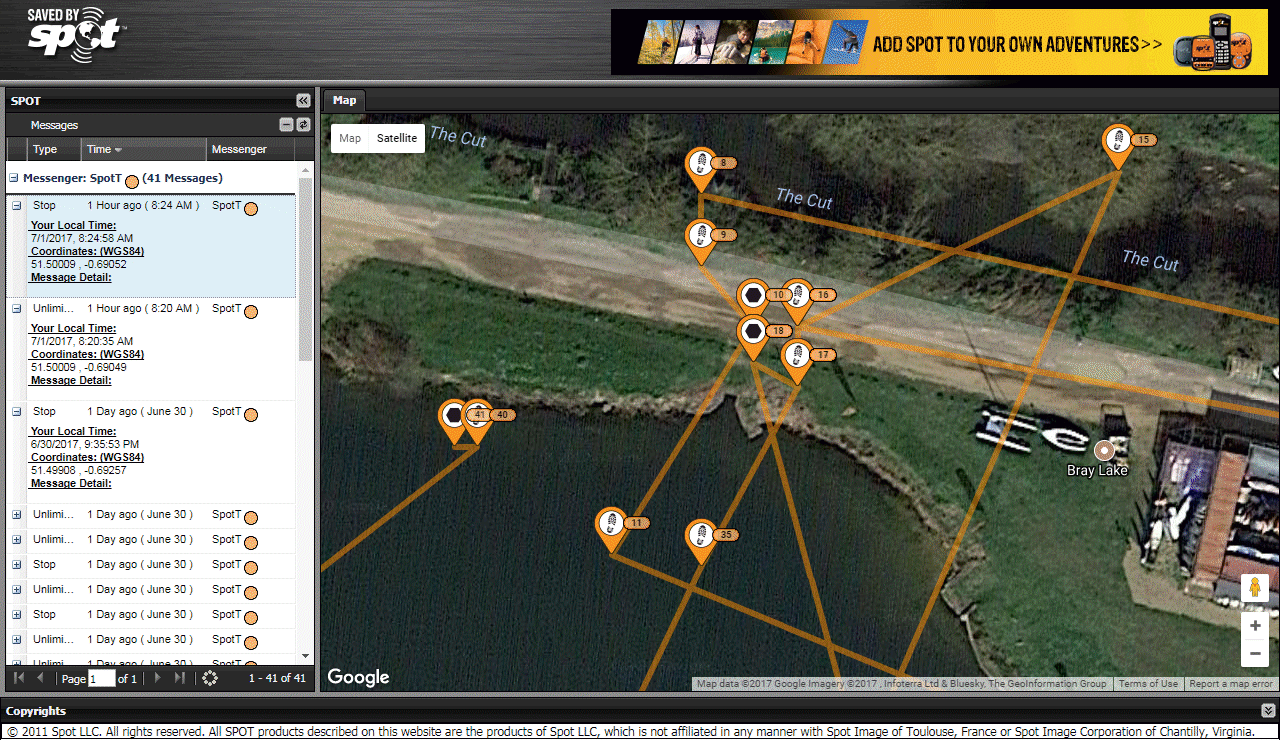The height and width of the screenshot is (740, 1280).
Task: Open the Map tab
Action: (x=344, y=100)
